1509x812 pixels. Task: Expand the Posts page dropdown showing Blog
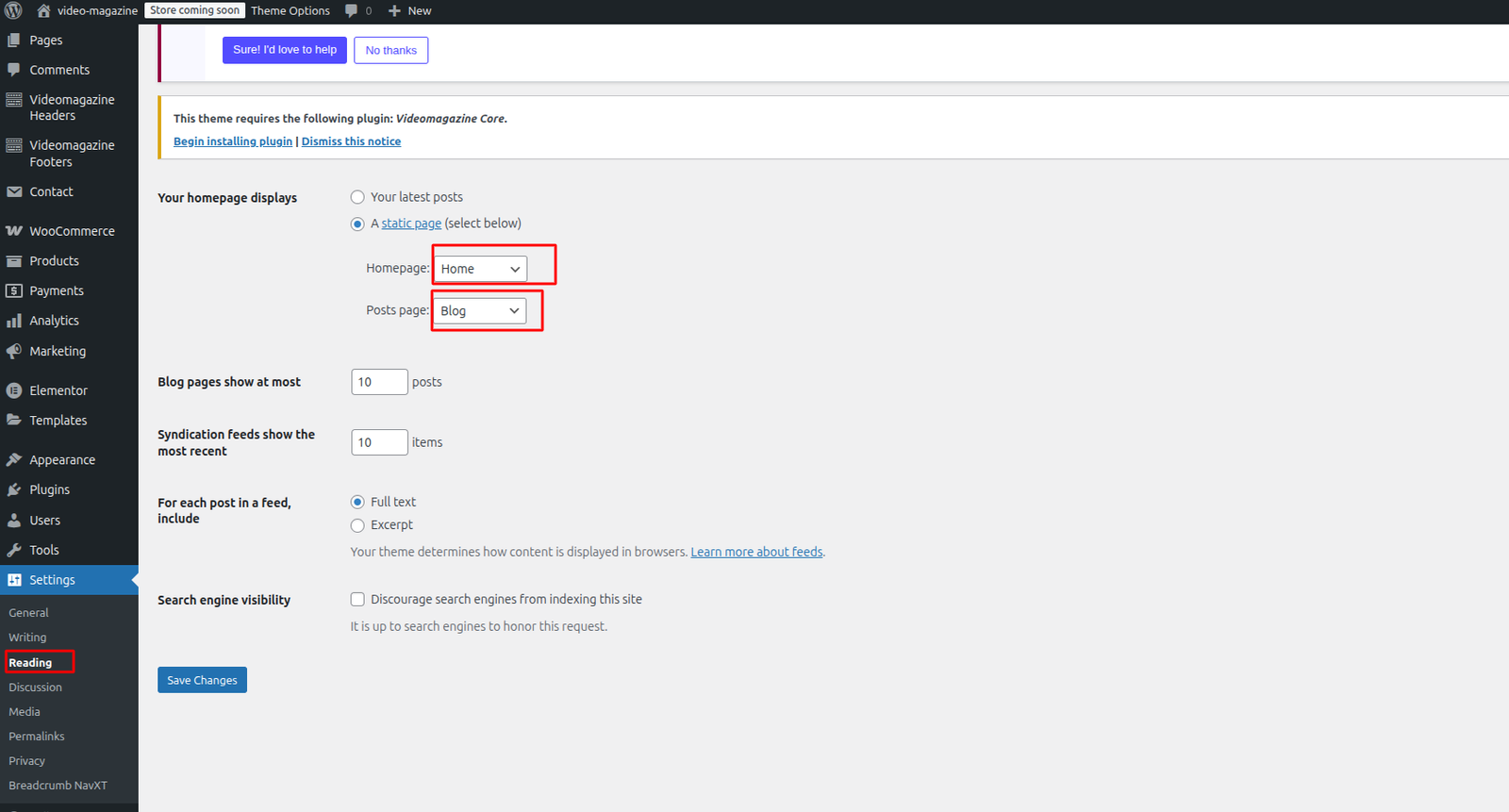[x=480, y=310]
